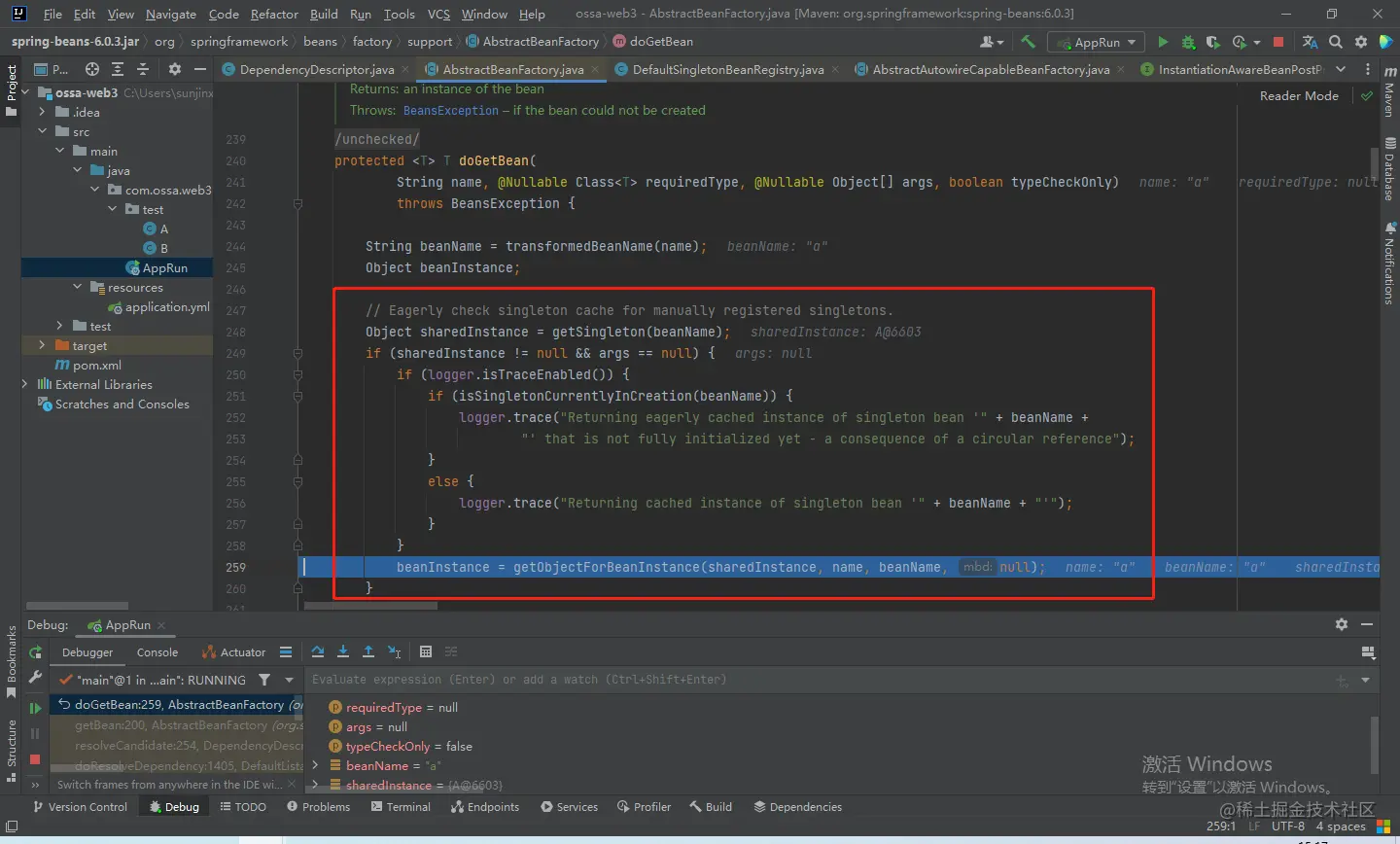Open Search Everywhere magnifier icon
This screenshot has width=1400, height=844.
pyautogui.click(x=1336, y=42)
